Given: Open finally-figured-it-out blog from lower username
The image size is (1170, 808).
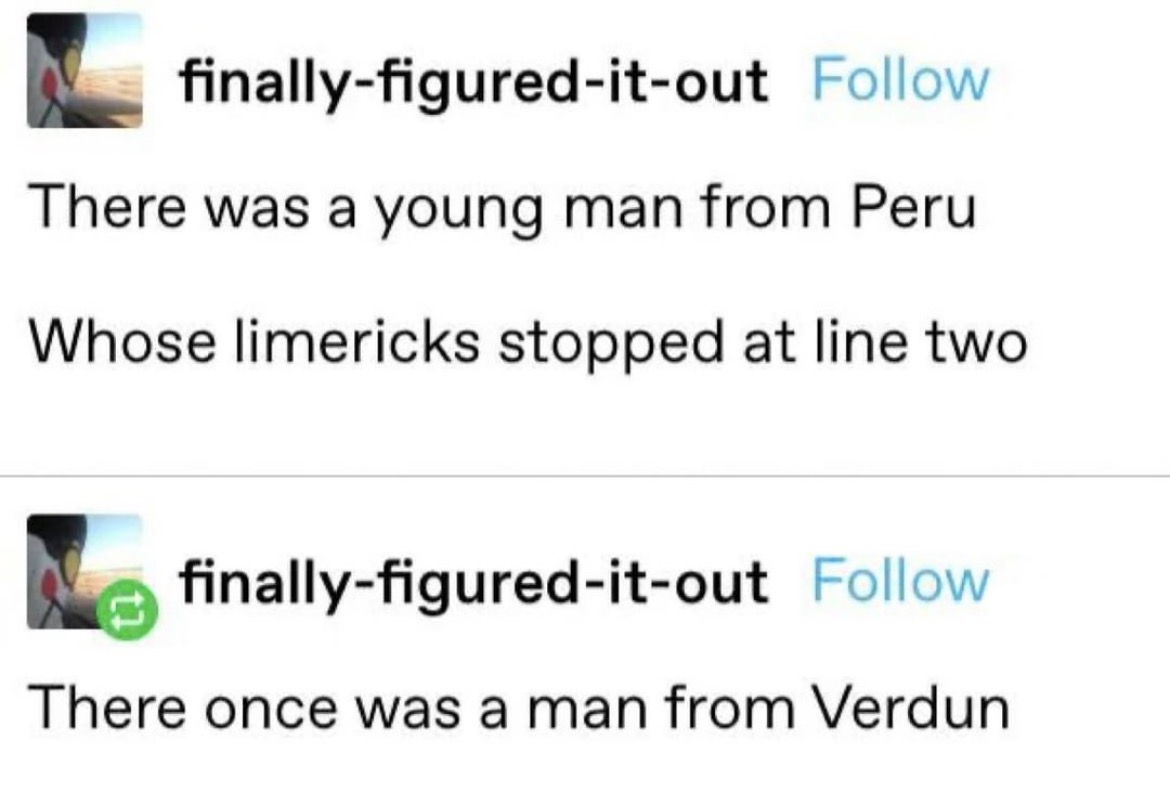Looking at the screenshot, I should 473,583.
